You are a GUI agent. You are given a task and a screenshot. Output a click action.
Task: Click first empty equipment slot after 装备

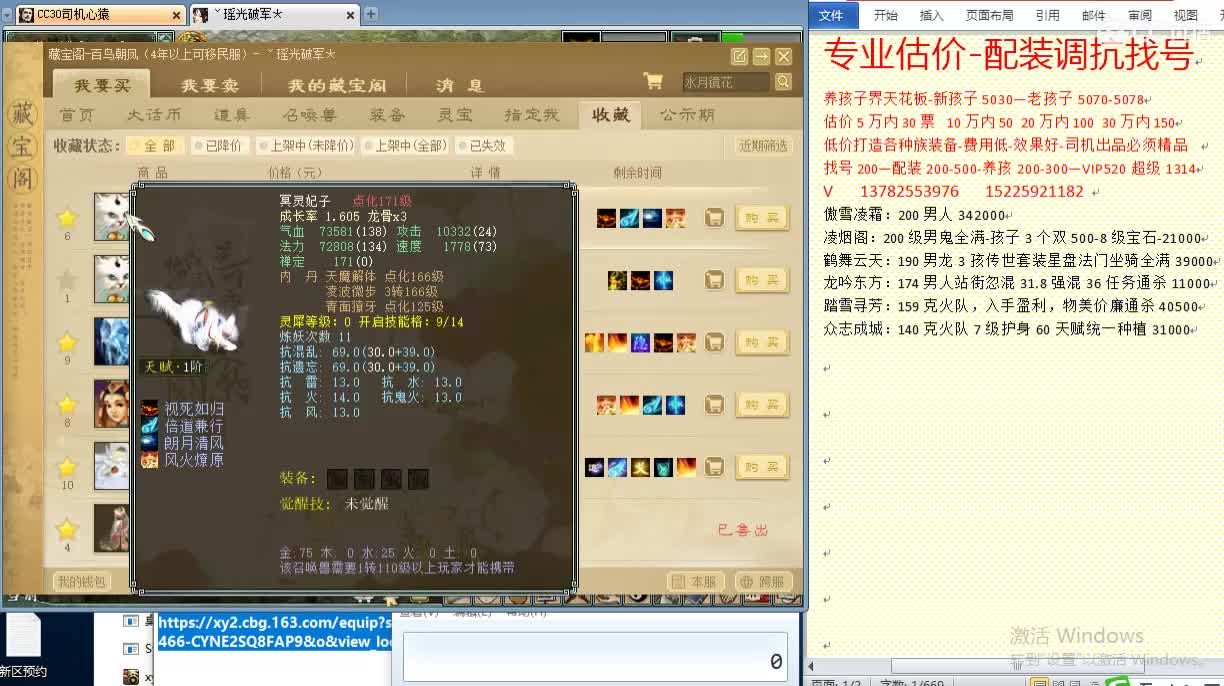coord(337,479)
